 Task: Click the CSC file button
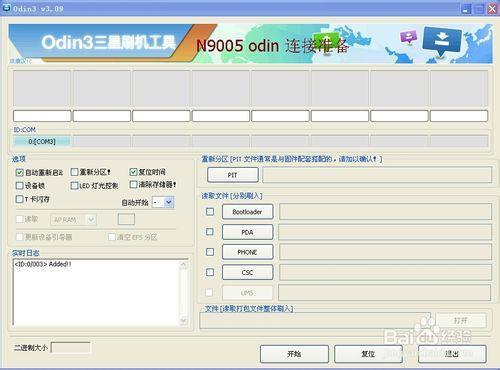[x=247, y=272]
